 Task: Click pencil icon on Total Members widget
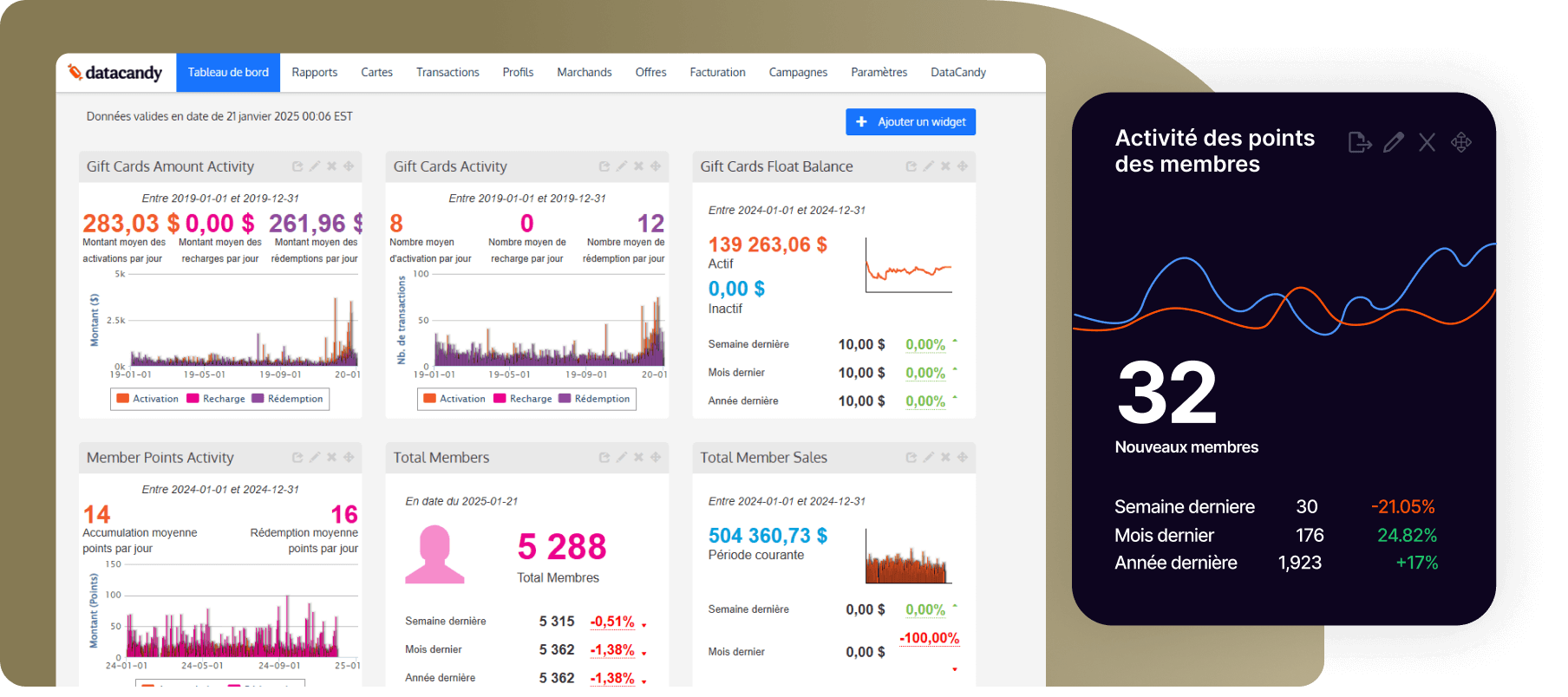622,458
